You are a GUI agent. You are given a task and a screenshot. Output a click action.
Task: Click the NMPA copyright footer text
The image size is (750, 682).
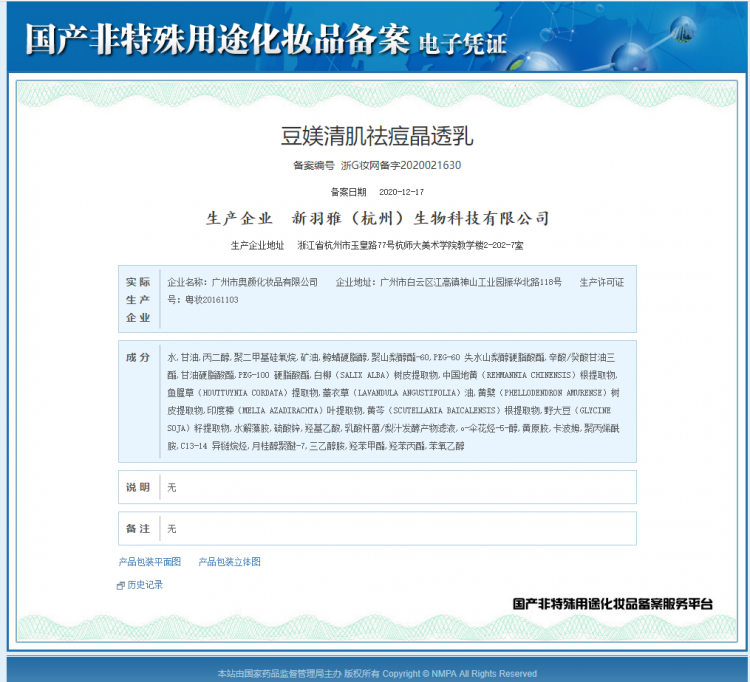pyautogui.click(x=377, y=673)
